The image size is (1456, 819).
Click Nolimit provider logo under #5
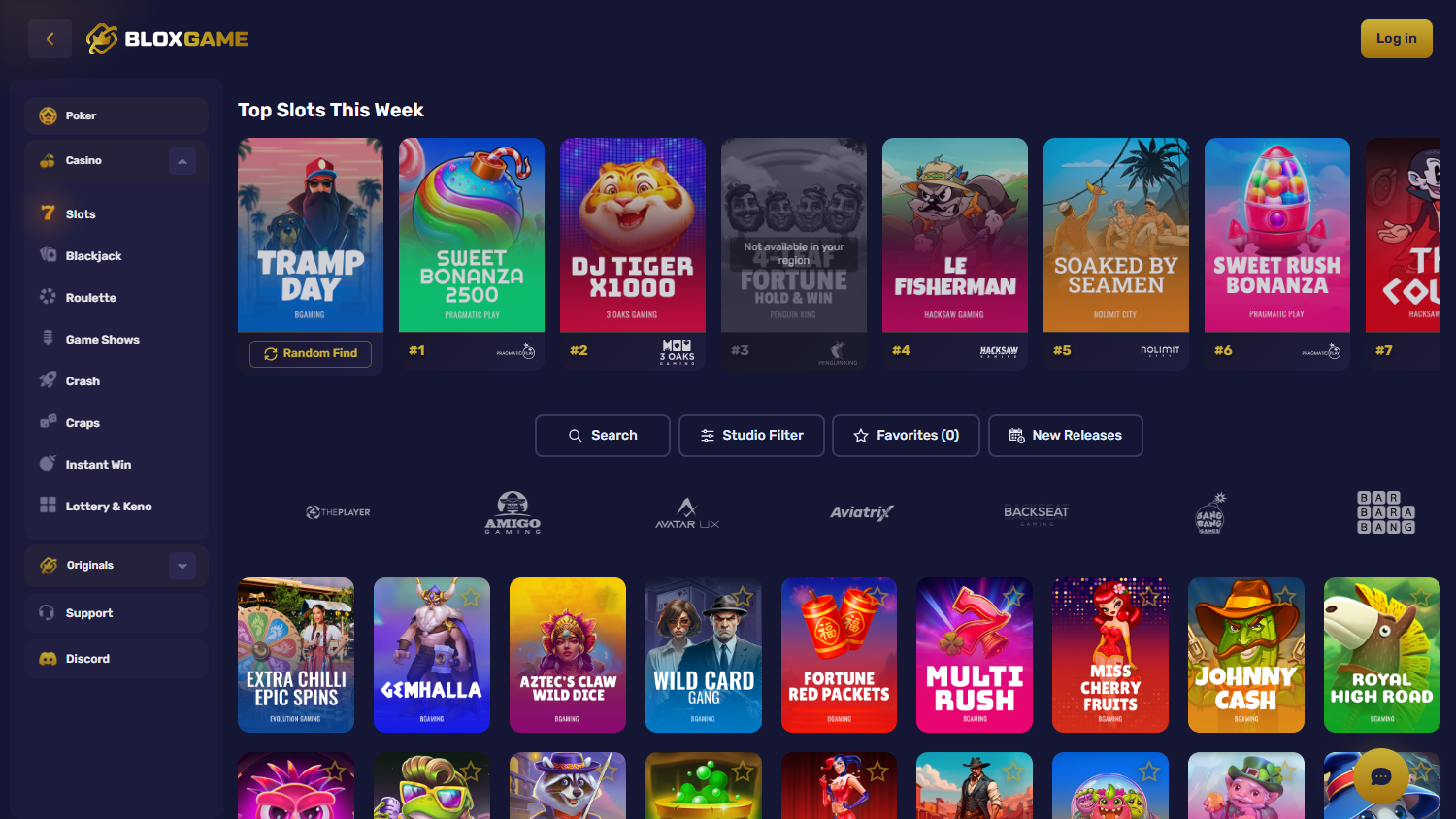coord(1160,350)
